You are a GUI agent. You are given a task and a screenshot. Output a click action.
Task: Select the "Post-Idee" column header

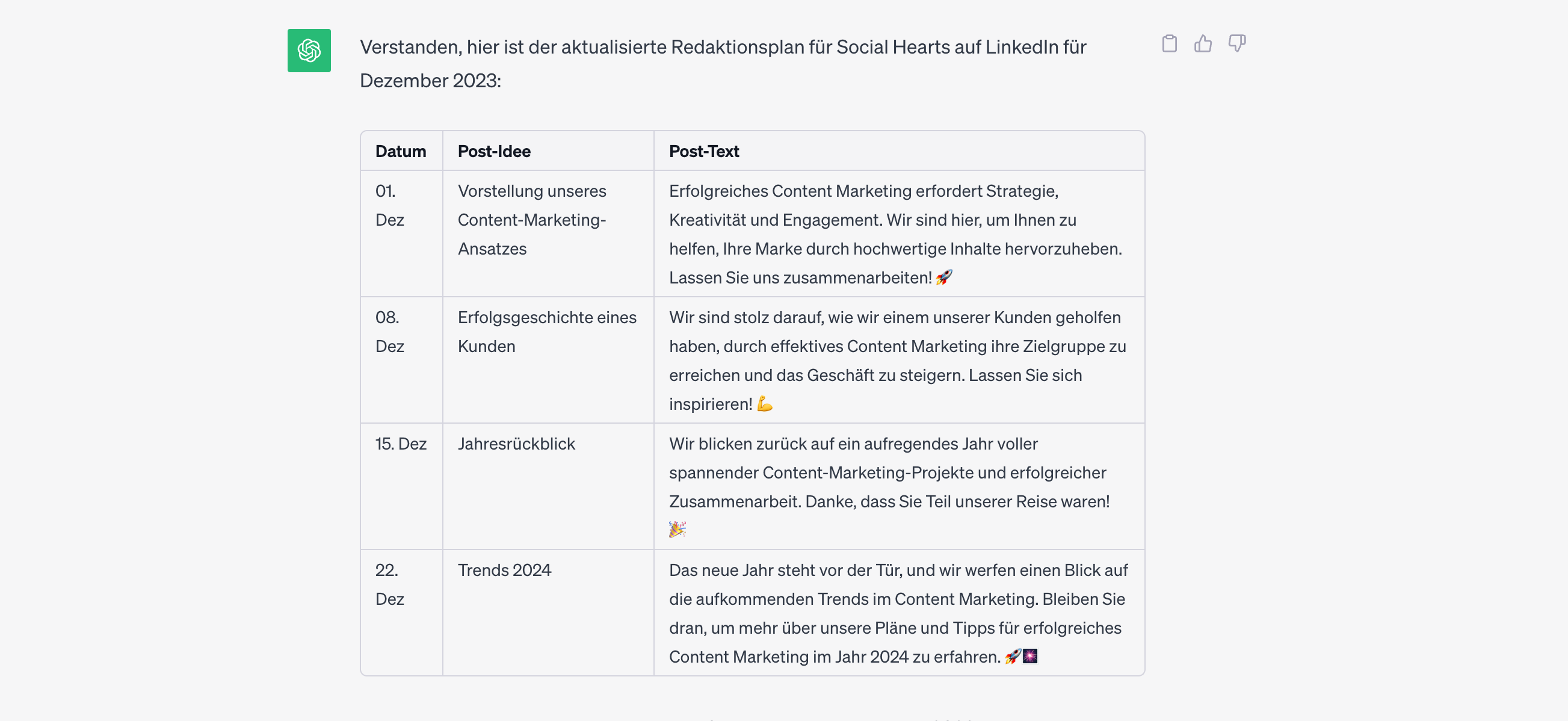click(493, 151)
